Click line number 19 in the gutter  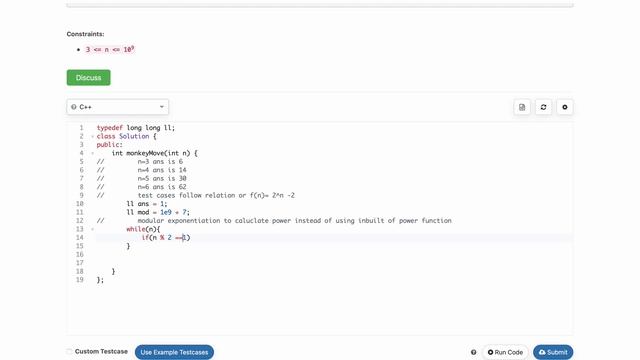pyautogui.click(x=80, y=280)
